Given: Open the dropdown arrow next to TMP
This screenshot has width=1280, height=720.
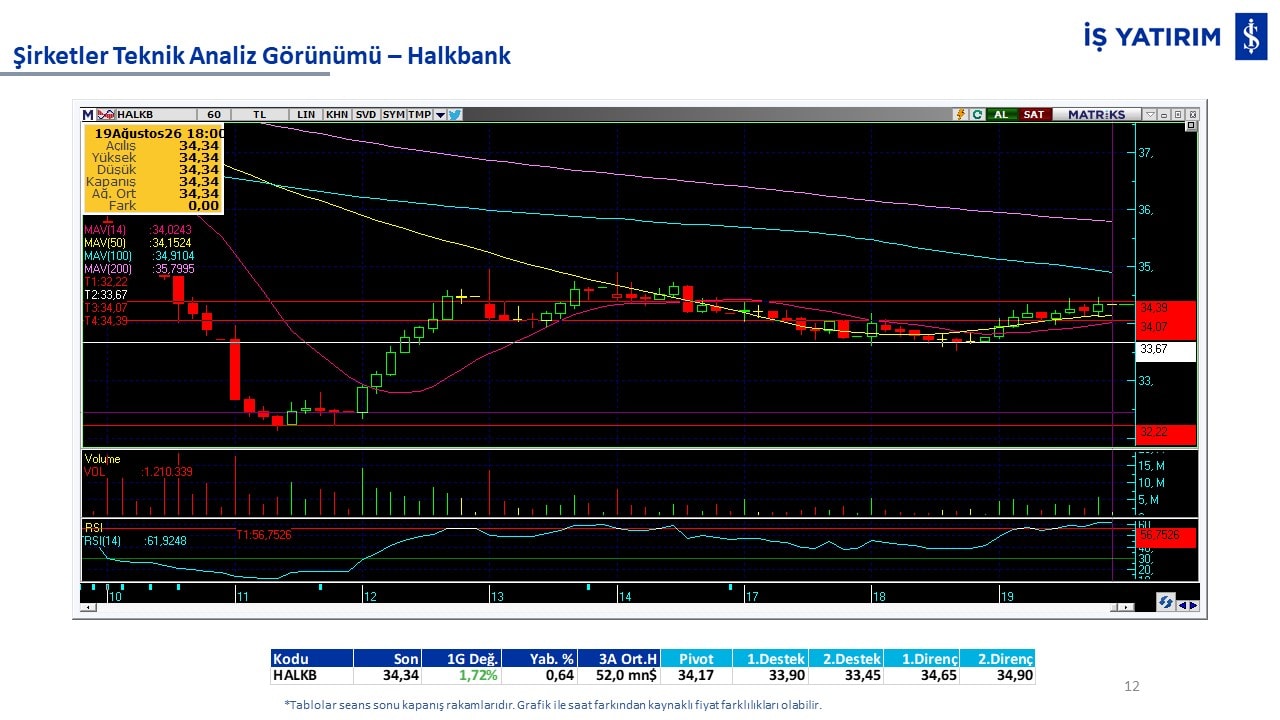Looking at the screenshot, I should (x=440, y=115).
